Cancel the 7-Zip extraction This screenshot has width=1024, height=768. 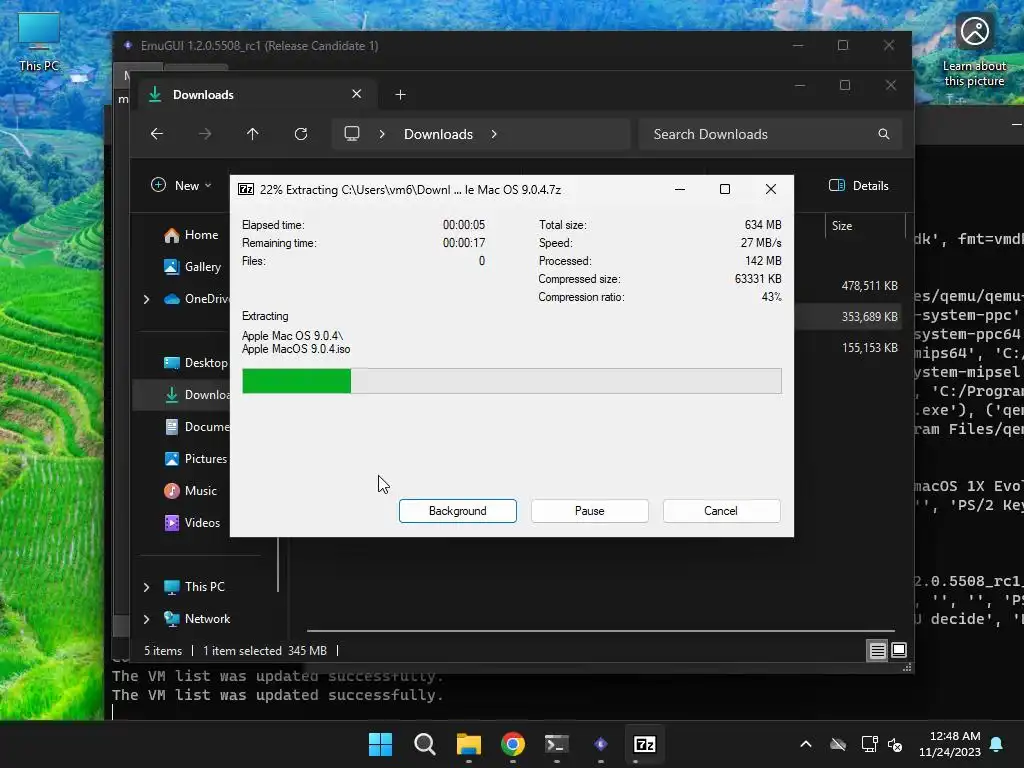point(721,511)
